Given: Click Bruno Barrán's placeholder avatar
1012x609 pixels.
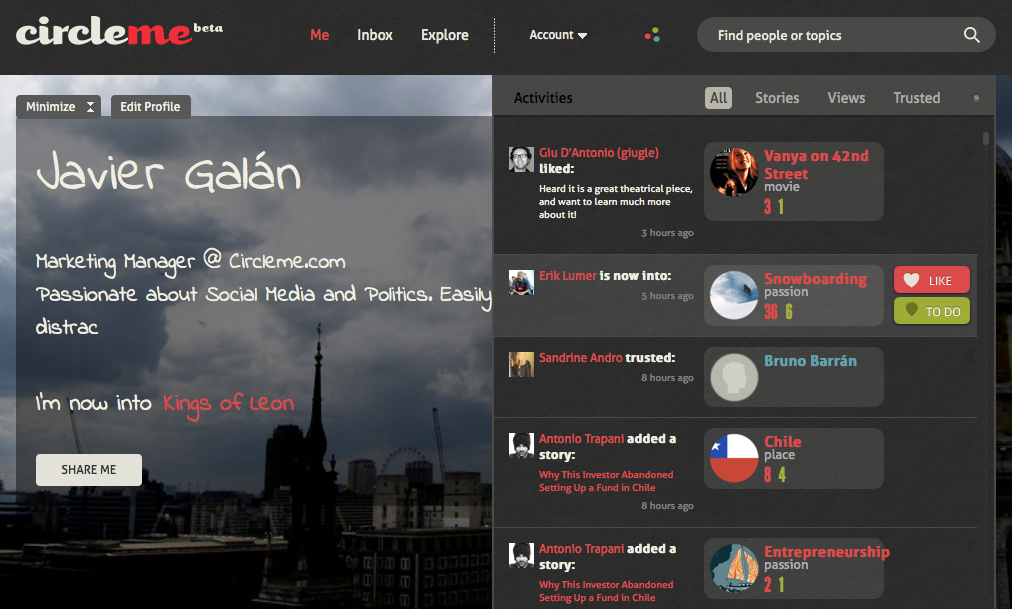Looking at the screenshot, I should pyautogui.click(x=733, y=377).
